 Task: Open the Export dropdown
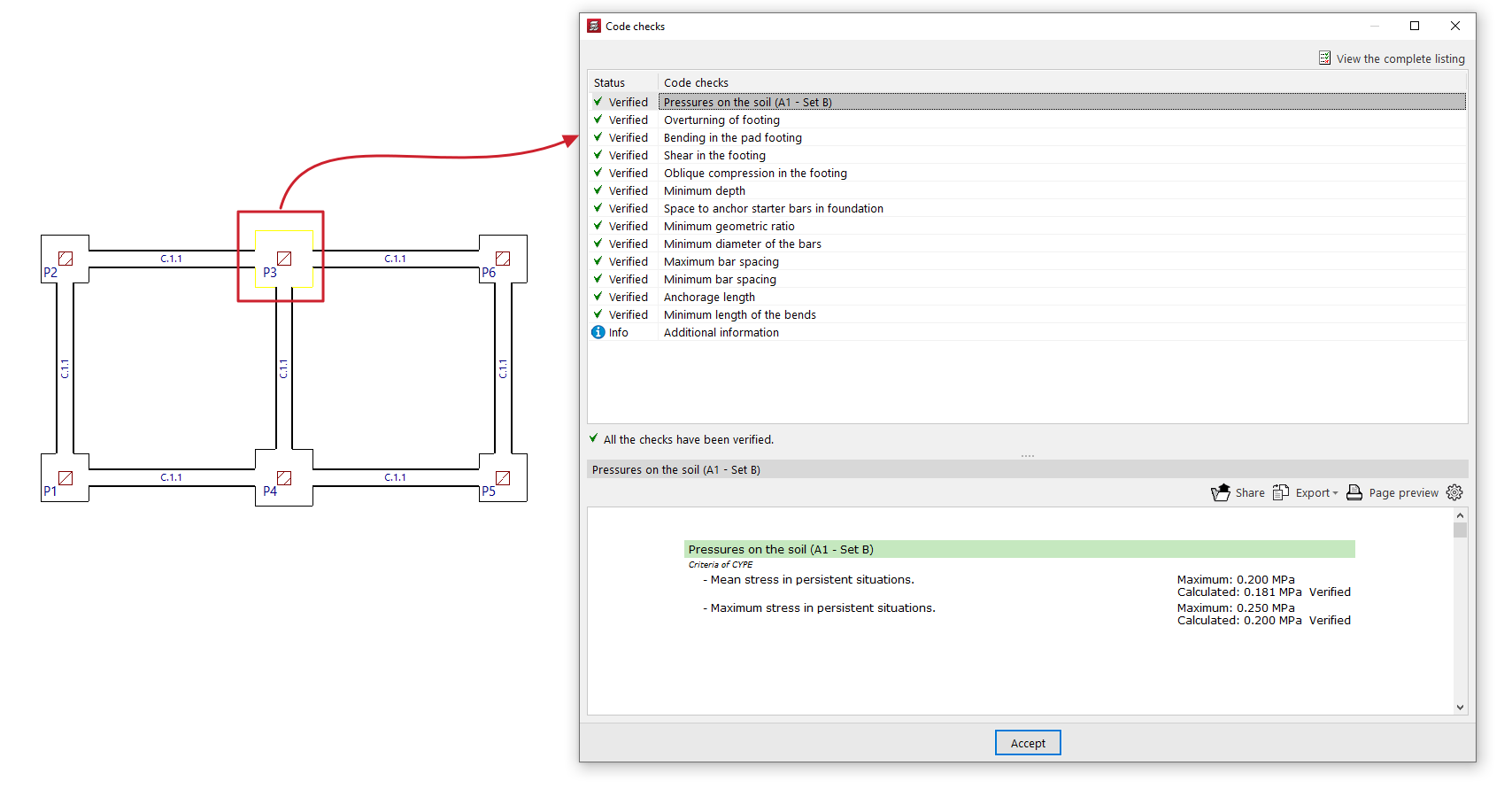click(1306, 492)
